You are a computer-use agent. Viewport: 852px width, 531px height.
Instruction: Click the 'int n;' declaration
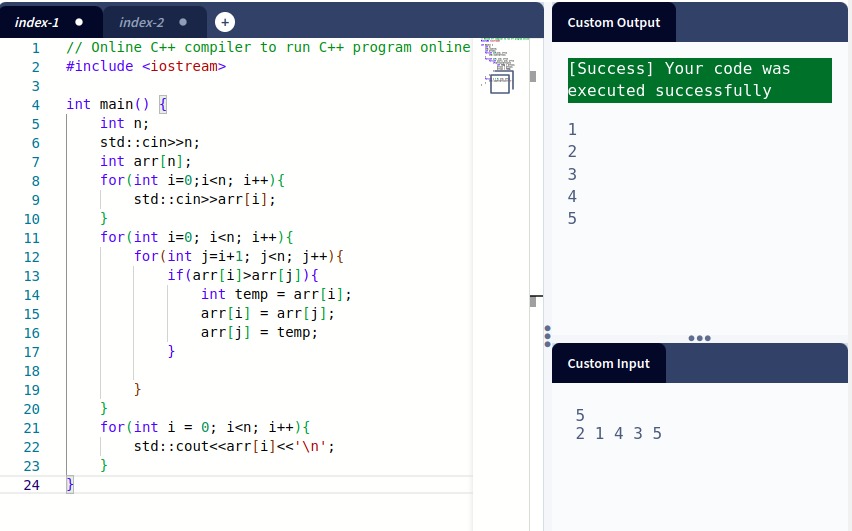[124, 123]
